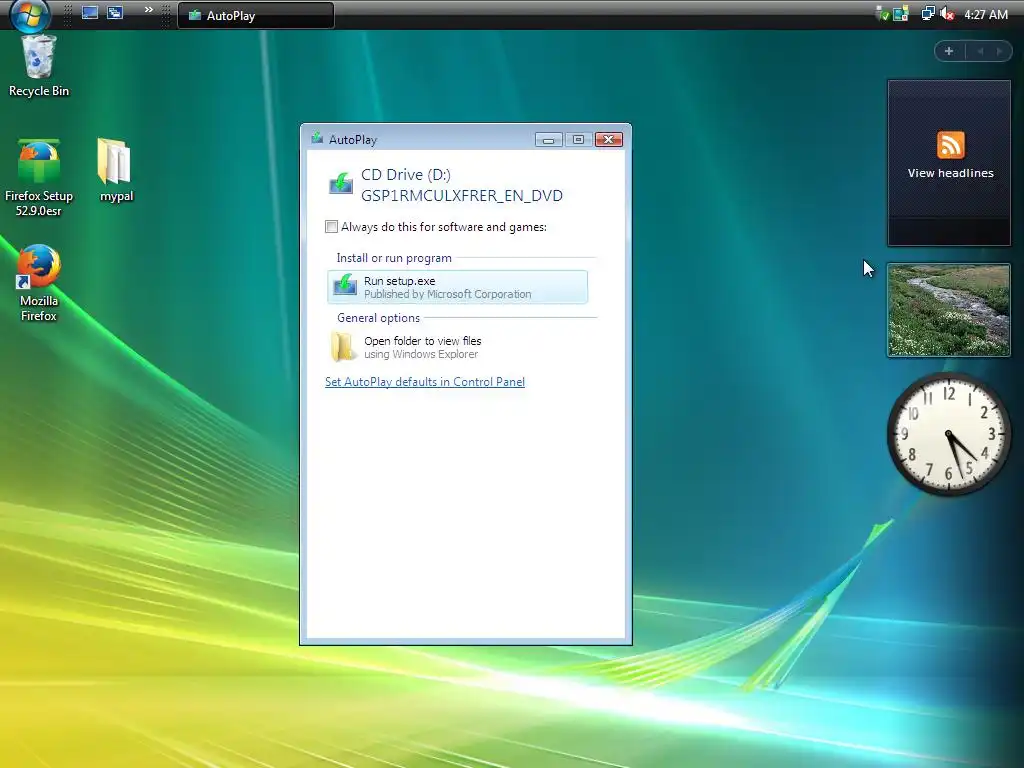The width and height of the screenshot is (1024, 768).
Task: Click View headlines RSS feed icon
Action: tap(950, 145)
